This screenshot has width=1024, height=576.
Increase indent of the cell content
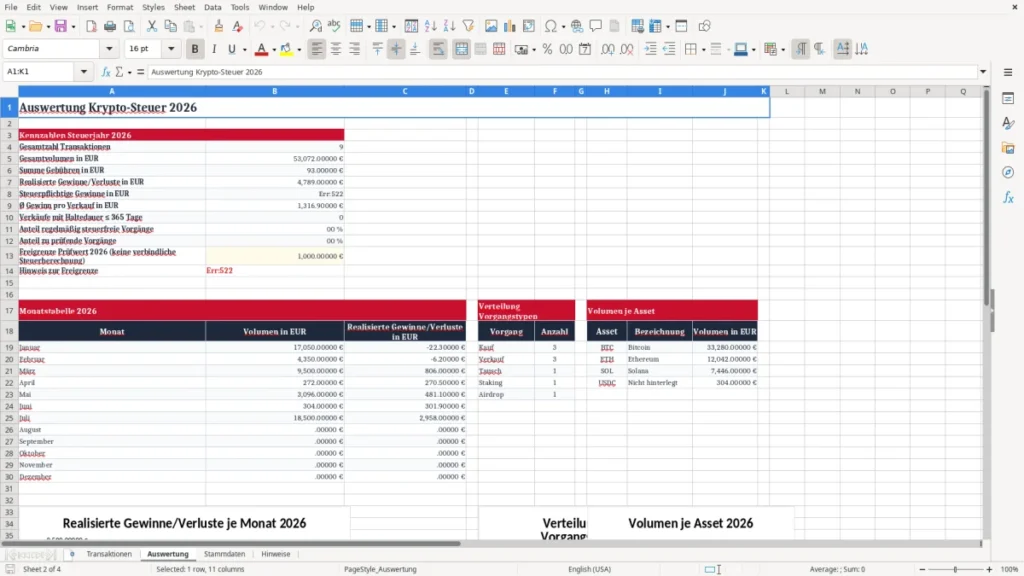click(x=650, y=49)
